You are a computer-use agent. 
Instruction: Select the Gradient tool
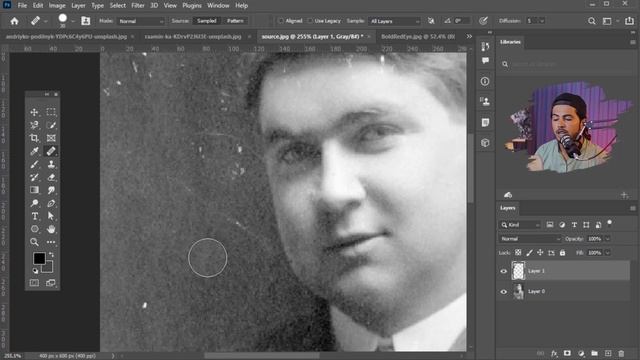pos(34,190)
